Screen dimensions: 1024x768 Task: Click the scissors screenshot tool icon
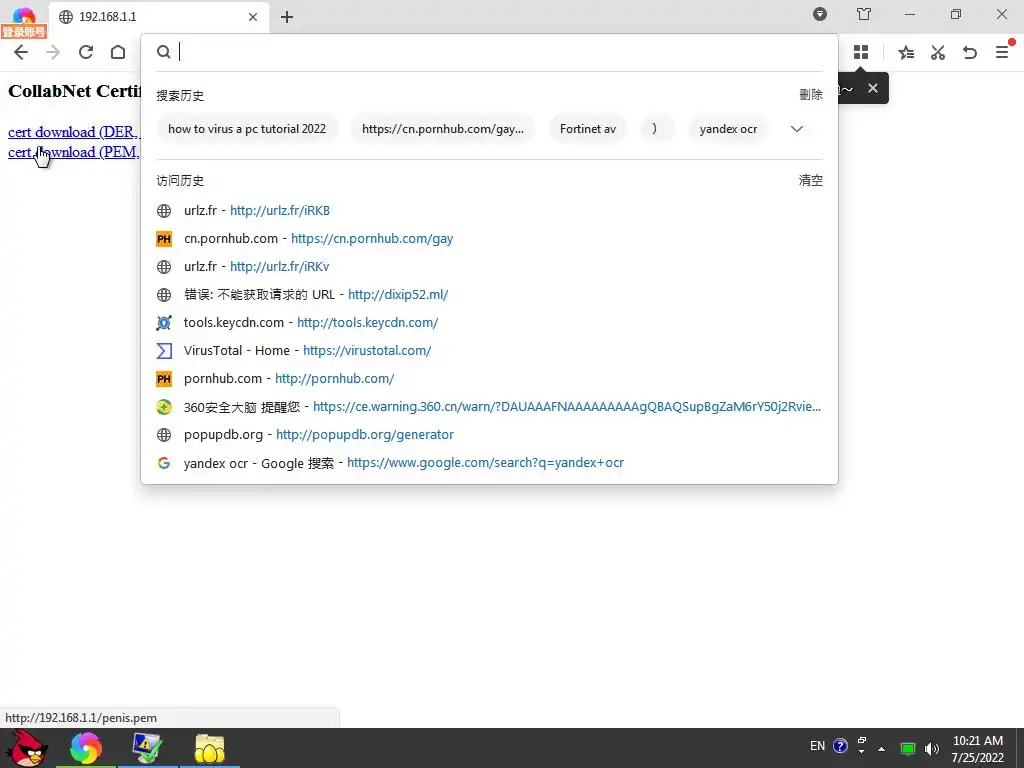tap(938, 52)
